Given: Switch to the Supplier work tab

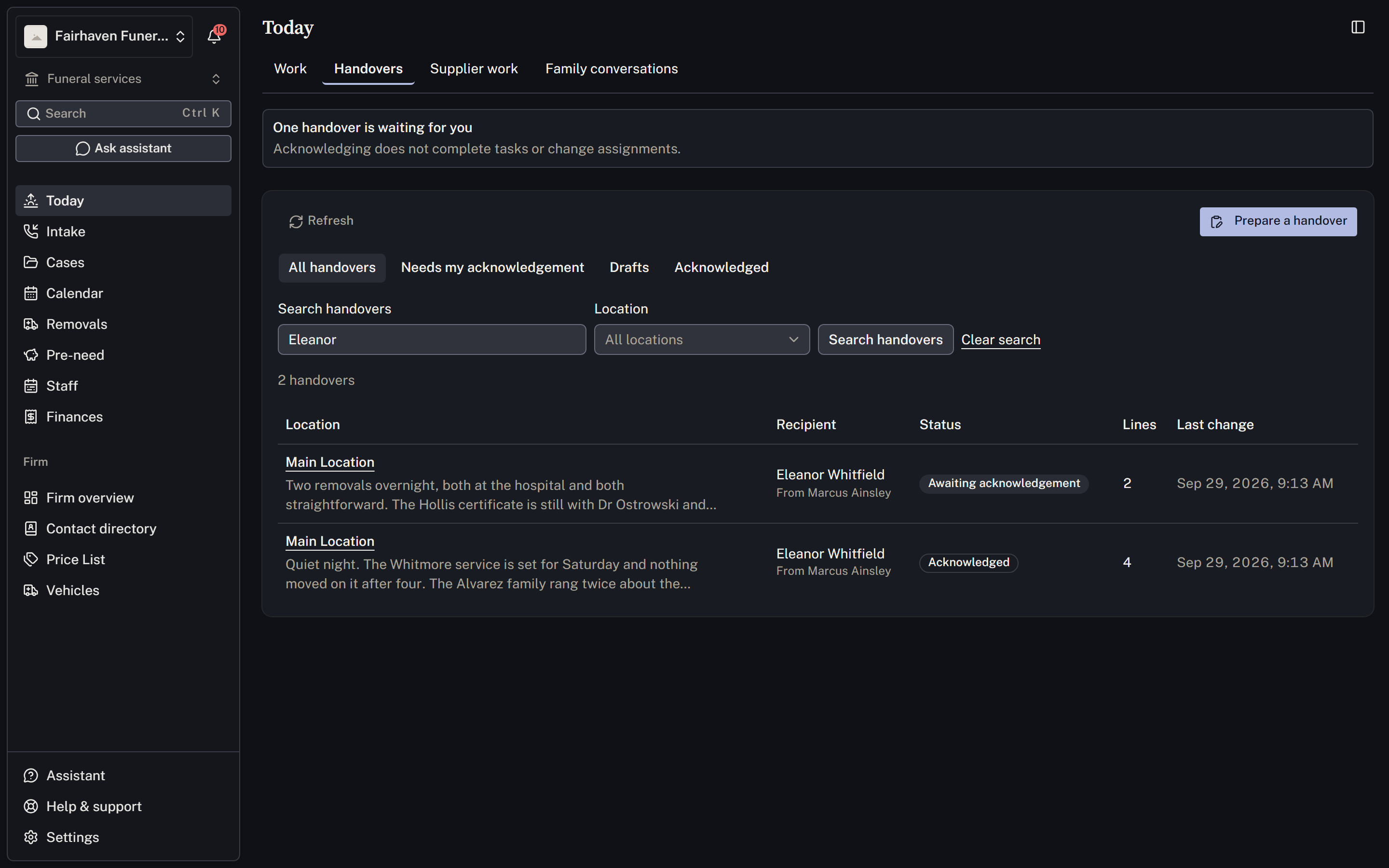Looking at the screenshot, I should click(x=474, y=69).
